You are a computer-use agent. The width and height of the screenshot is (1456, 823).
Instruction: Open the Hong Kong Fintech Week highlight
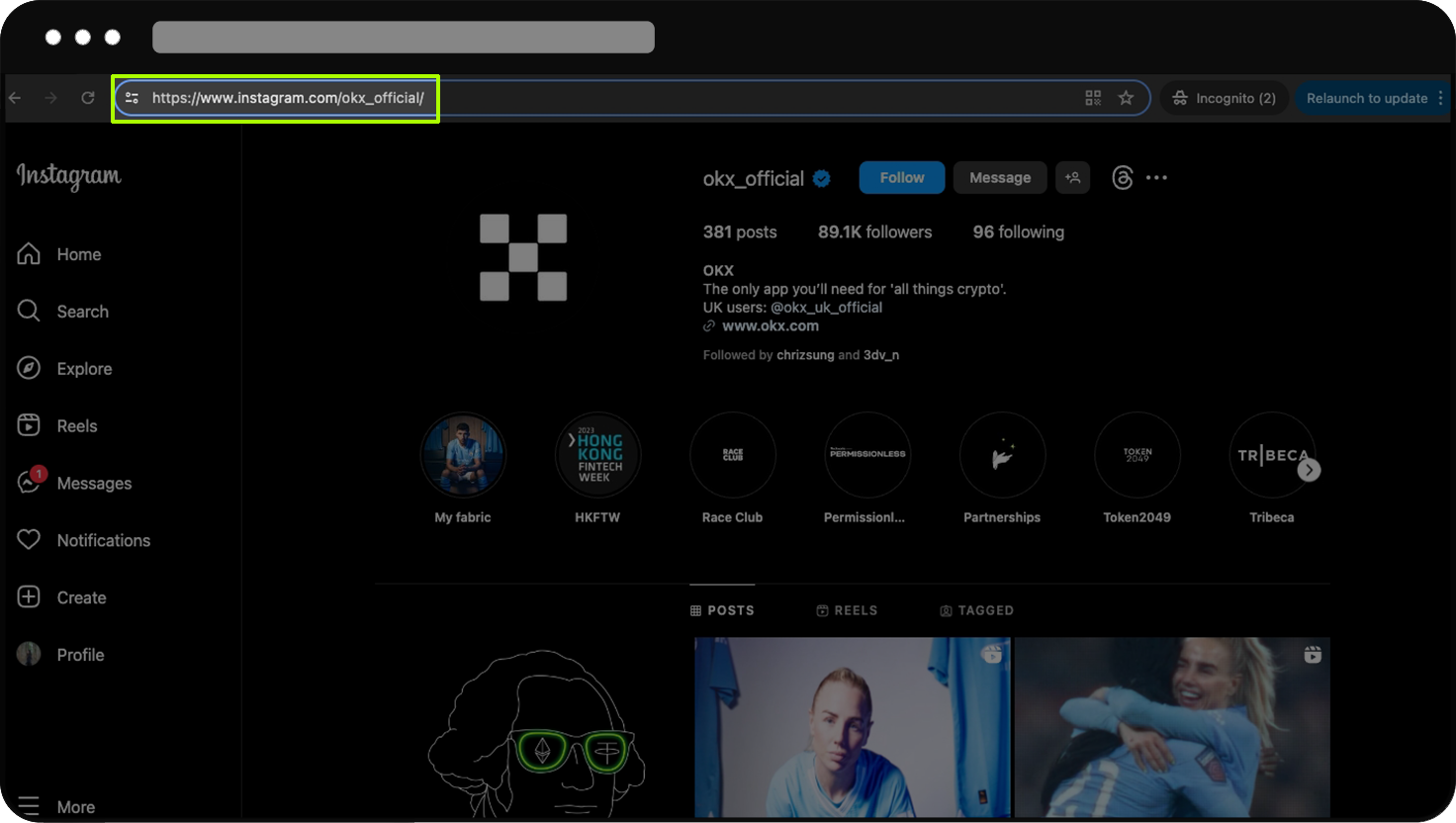click(x=597, y=456)
